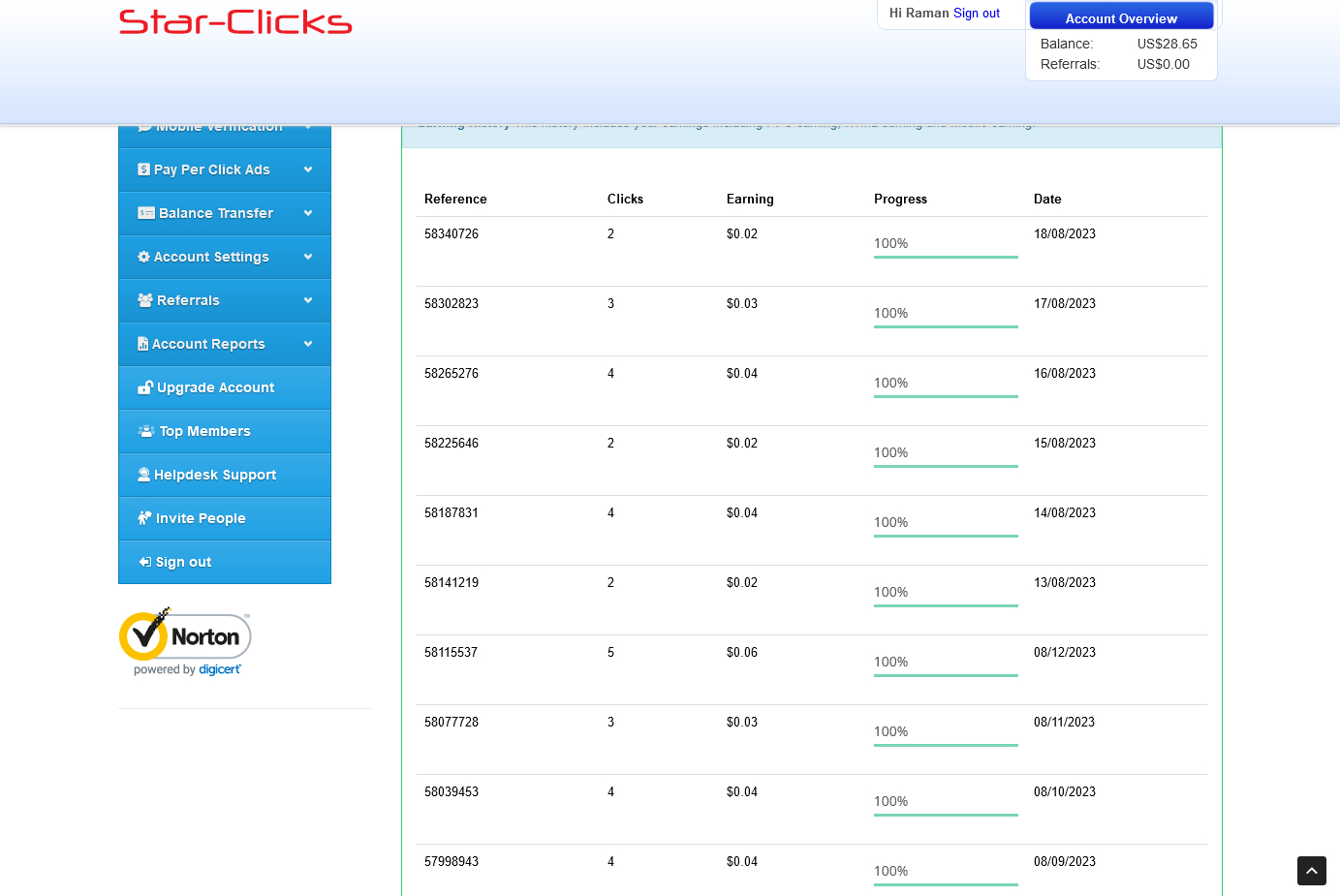Click the referrals amount US$0.00
The width and height of the screenshot is (1340, 896).
[x=1164, y=64]
